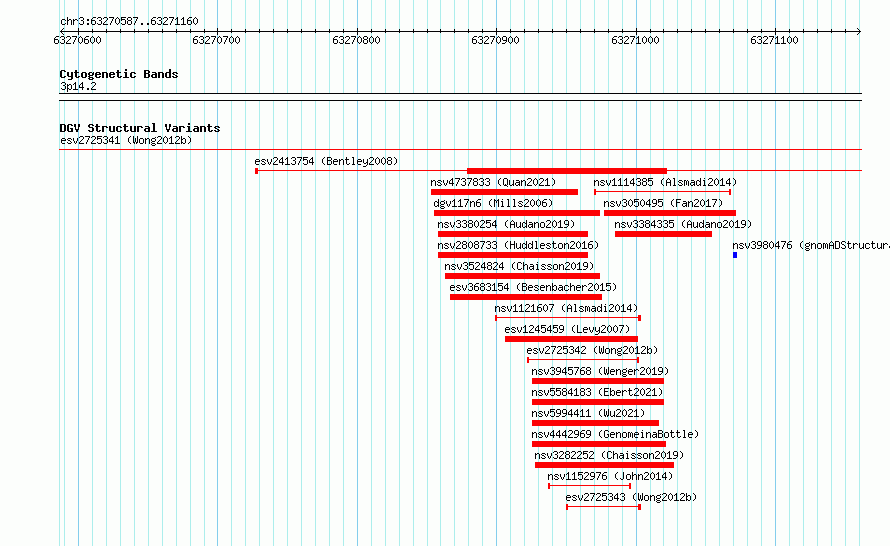Select esv3683154 (Besenbacher2015) label
Image resolution: width=890 pixels, height=546 pixels.
point(533,287)
